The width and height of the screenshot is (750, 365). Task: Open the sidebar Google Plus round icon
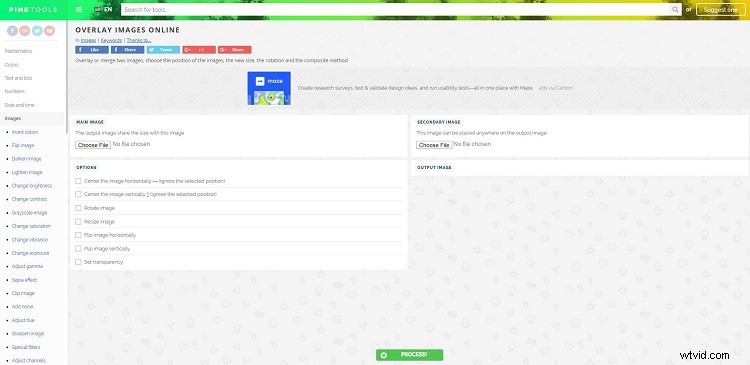tap(25, 31)
